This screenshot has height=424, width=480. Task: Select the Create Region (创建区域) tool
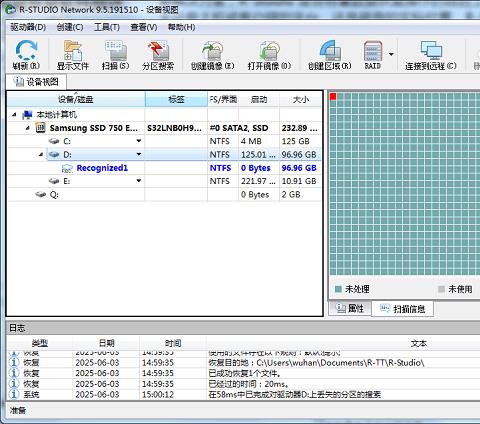(x=329, y=55)
